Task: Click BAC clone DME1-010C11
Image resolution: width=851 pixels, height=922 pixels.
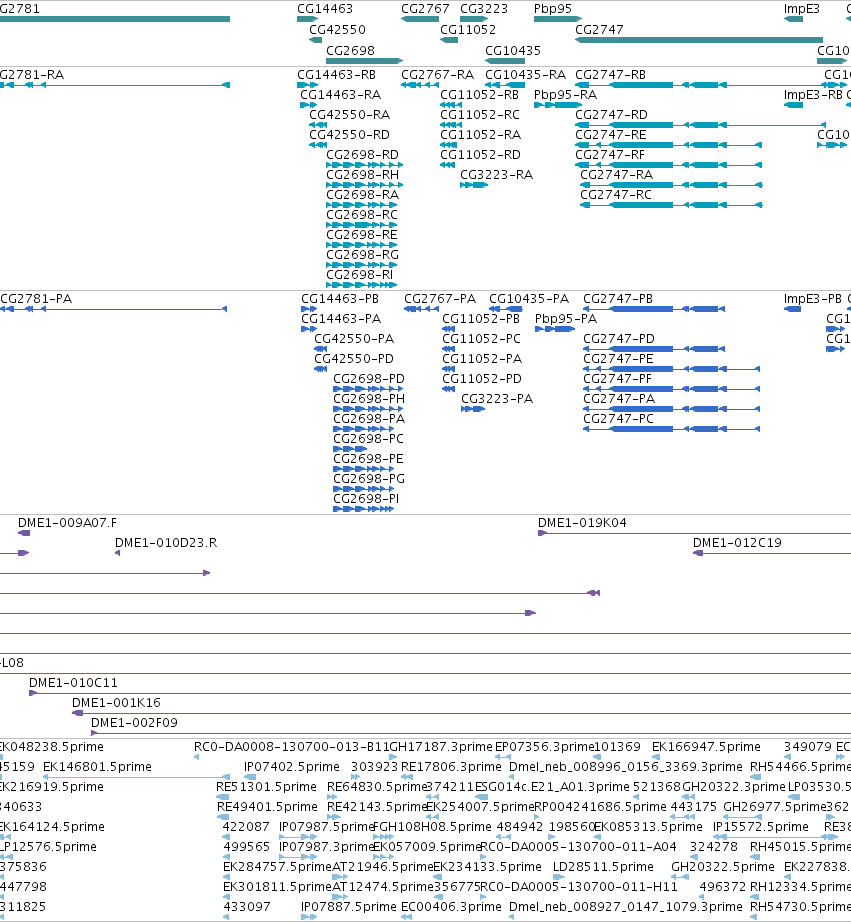Action: (x=73, y=683)
